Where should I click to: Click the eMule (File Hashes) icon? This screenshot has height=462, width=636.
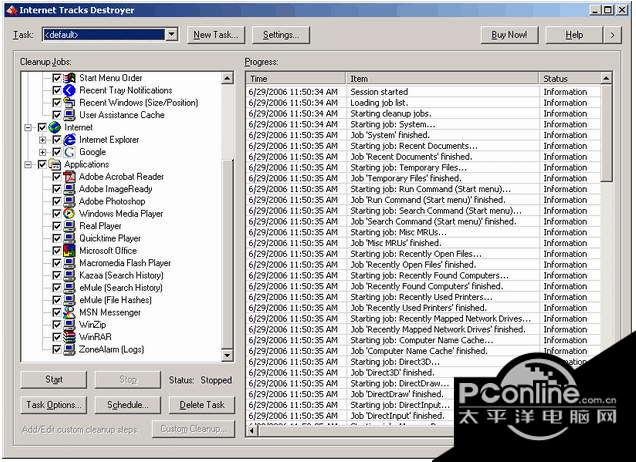(x=70, y=300)
